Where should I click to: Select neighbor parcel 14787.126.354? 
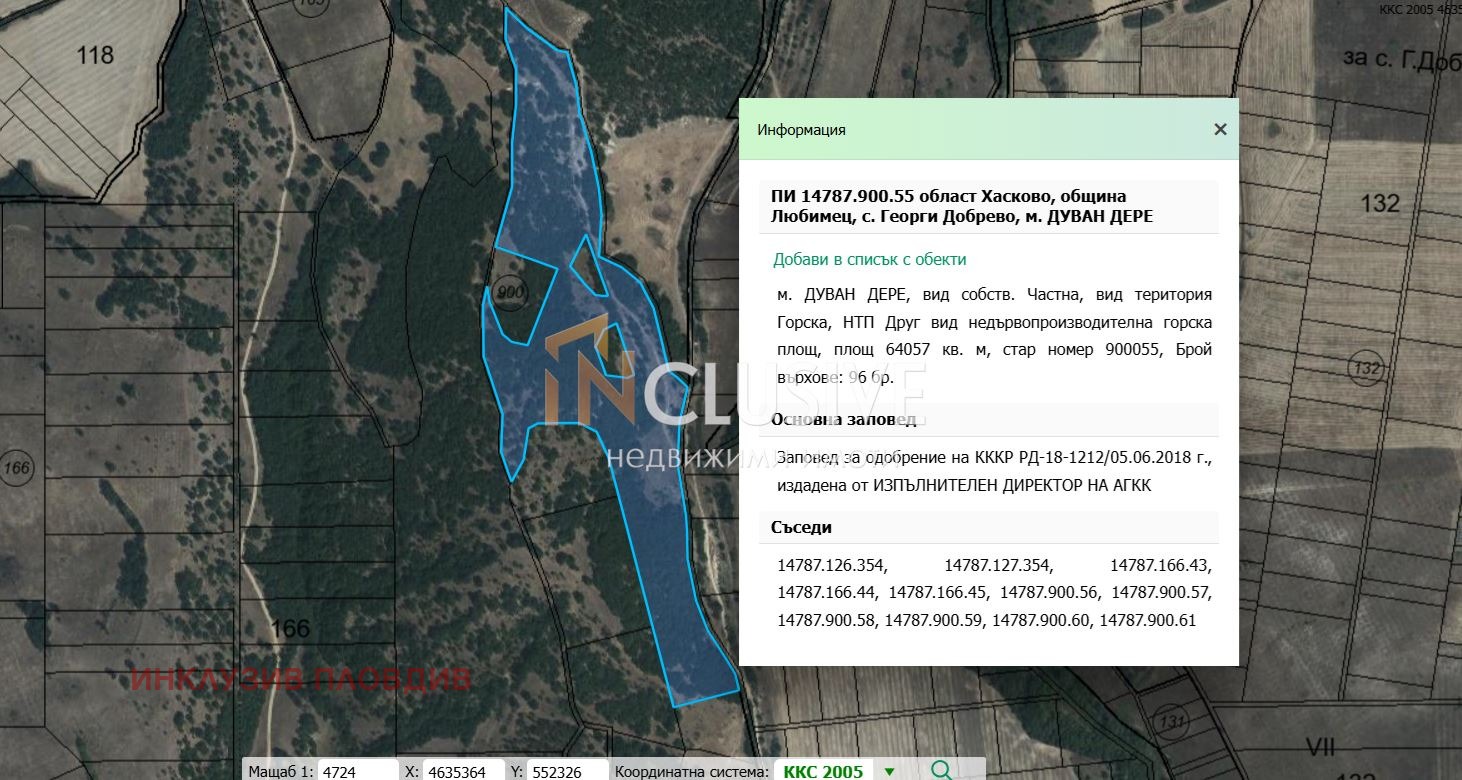pyautogui.click(x=831, y=564)
